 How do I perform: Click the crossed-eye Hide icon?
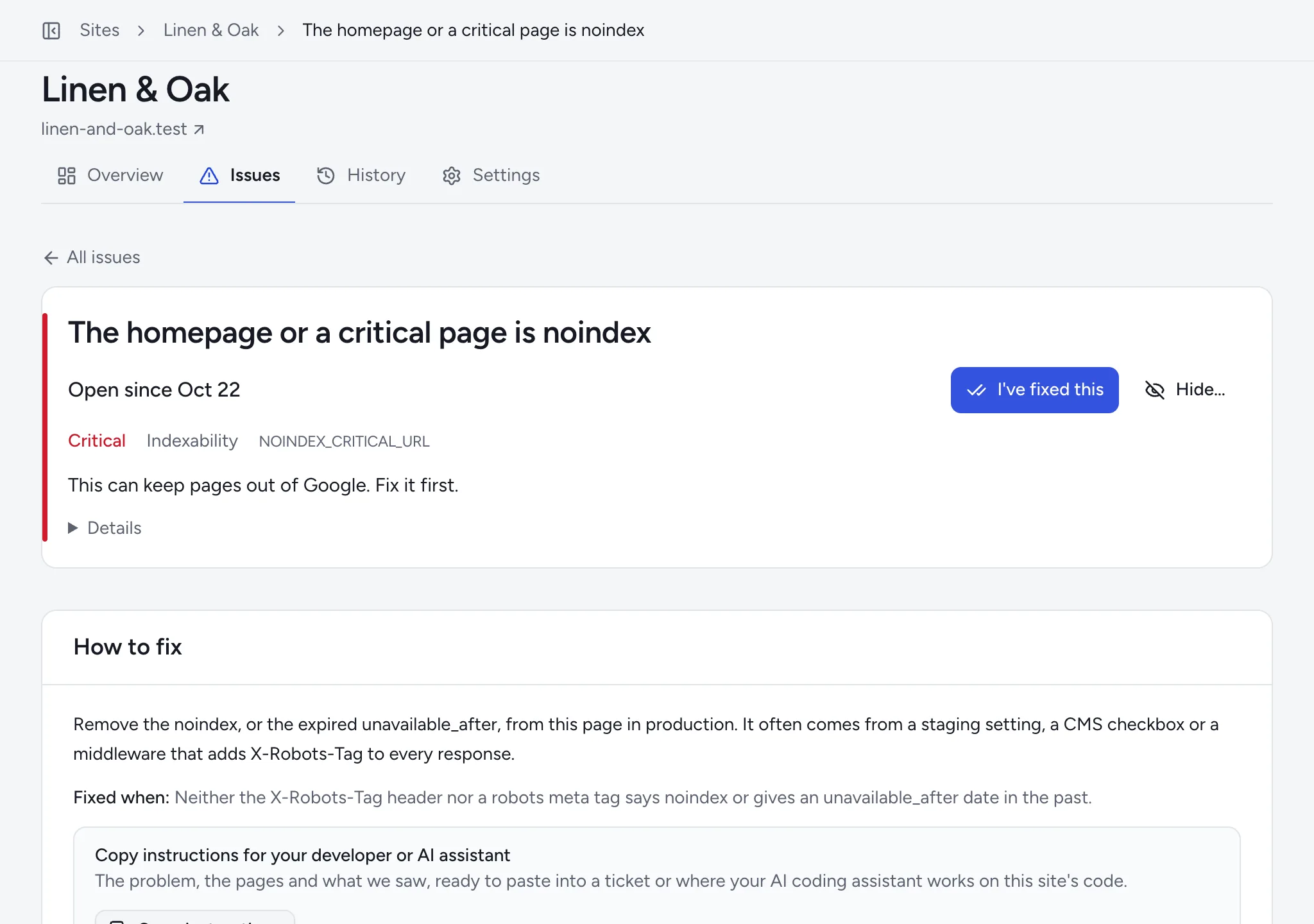point(1155,389)
